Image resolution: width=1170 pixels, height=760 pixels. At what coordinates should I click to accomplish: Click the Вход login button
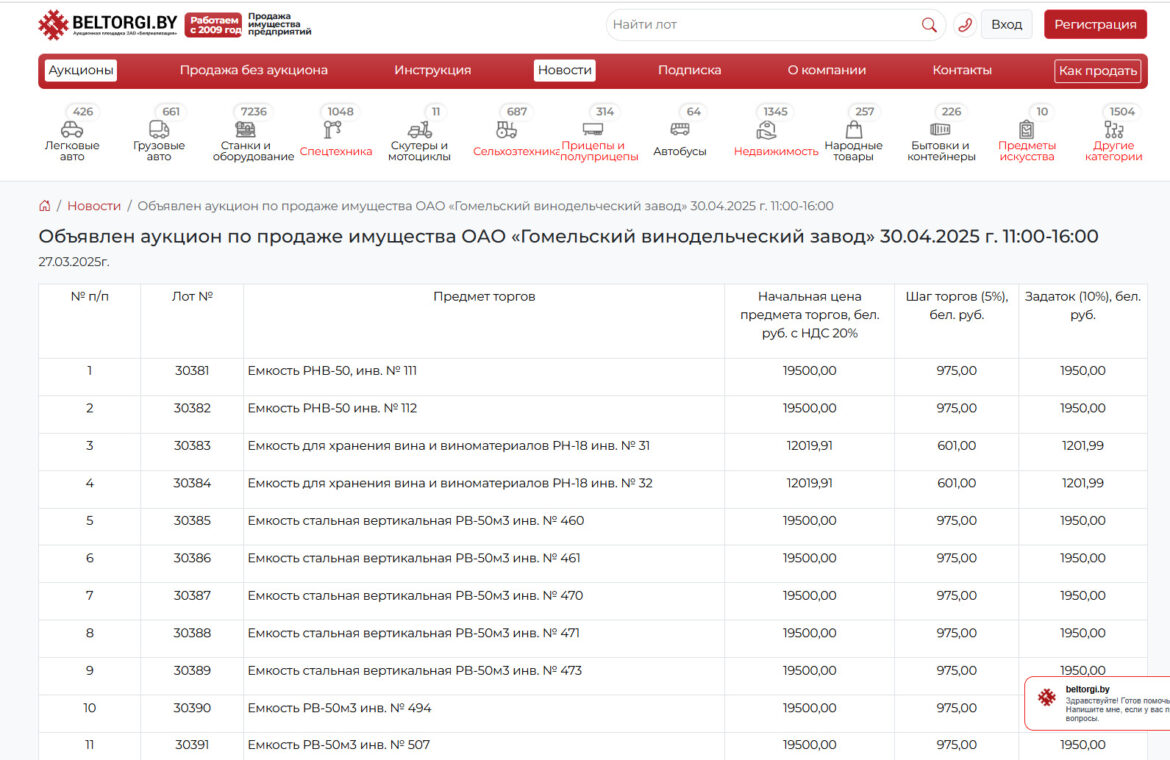[1007, 25]
